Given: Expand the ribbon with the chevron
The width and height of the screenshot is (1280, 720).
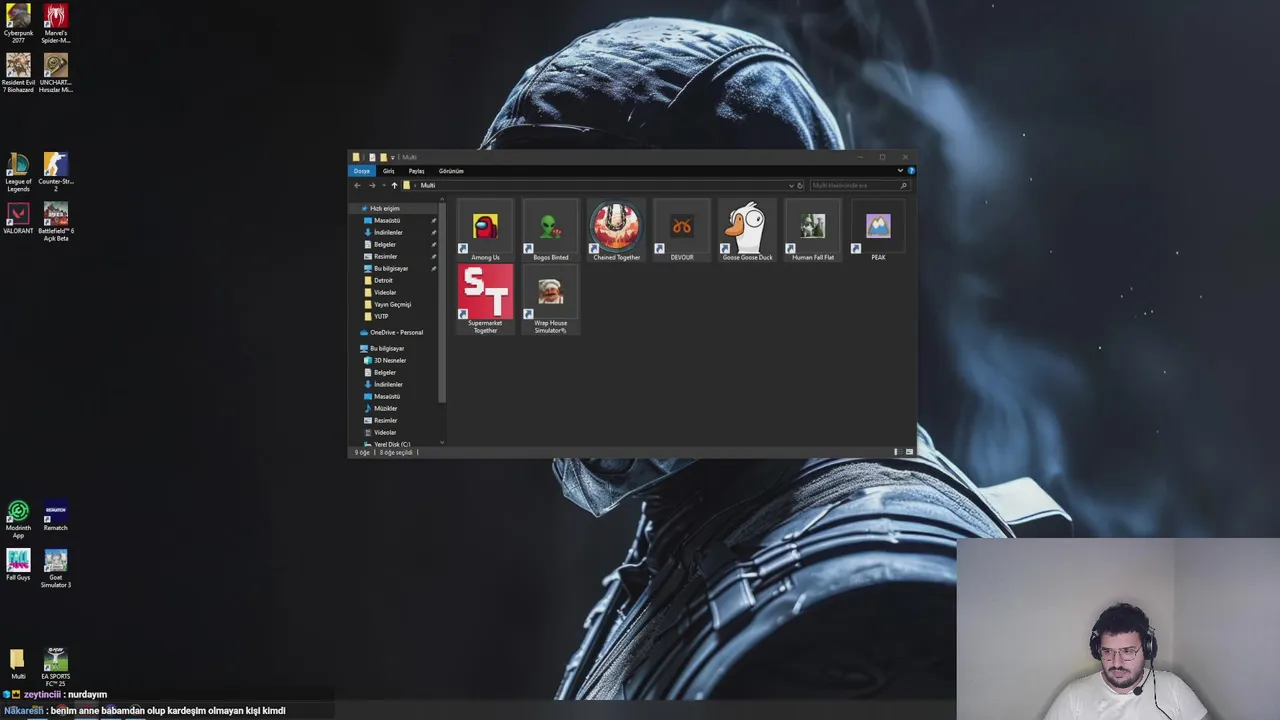Looking at the screenshot, I should 900,171.
